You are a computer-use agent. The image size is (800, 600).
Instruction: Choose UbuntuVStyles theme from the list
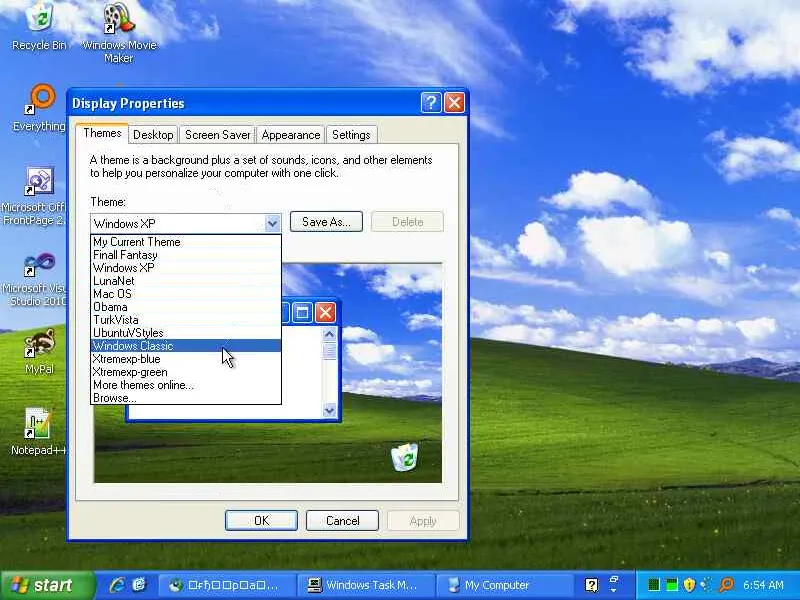[x=186, y=333]
